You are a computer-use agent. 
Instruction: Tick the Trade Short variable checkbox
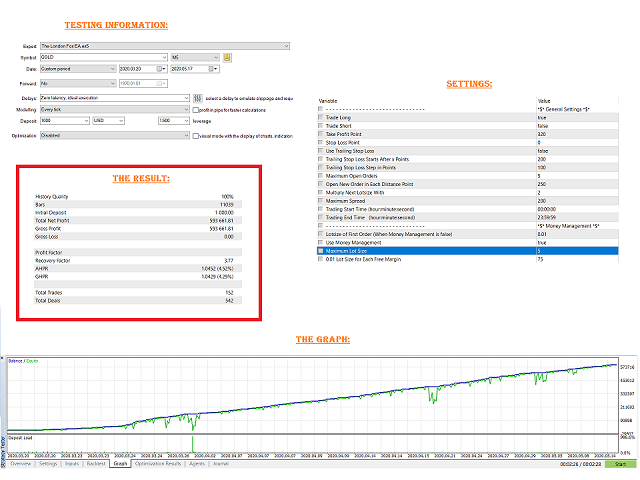320,126
